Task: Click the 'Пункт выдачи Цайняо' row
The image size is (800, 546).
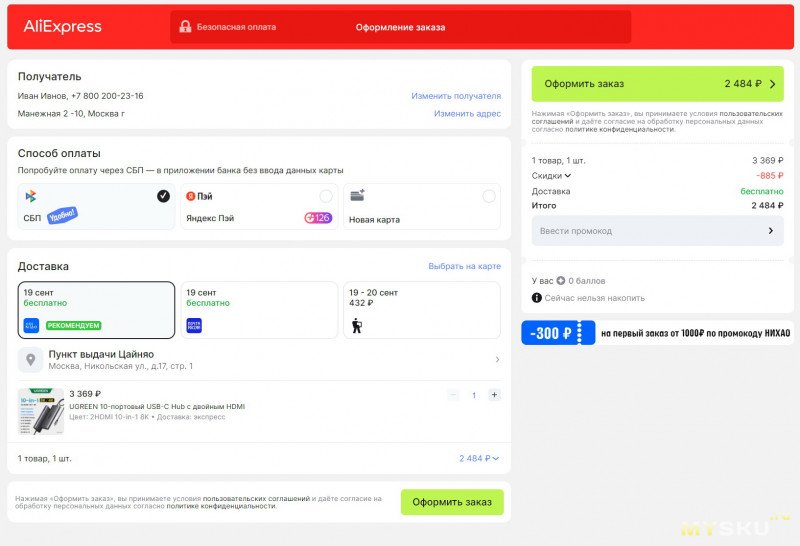Action: coord(259,360)
